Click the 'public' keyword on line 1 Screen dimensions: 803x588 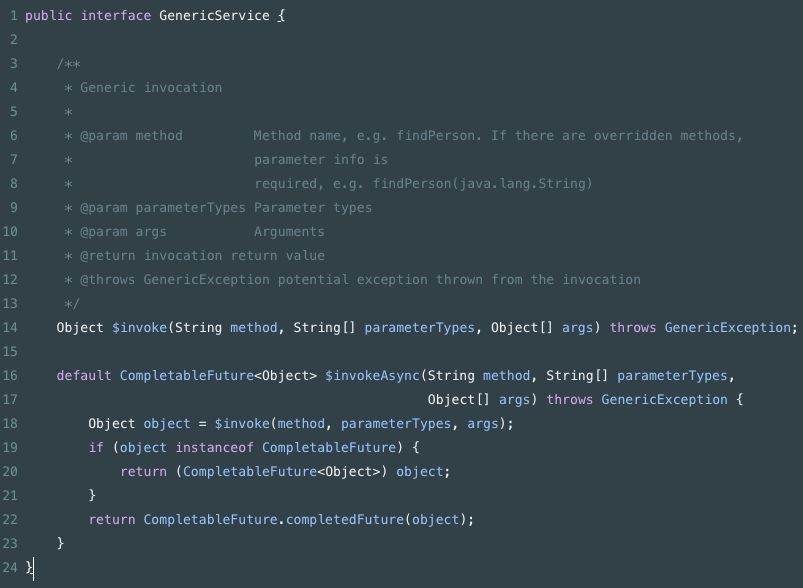(x=48, y=16)
